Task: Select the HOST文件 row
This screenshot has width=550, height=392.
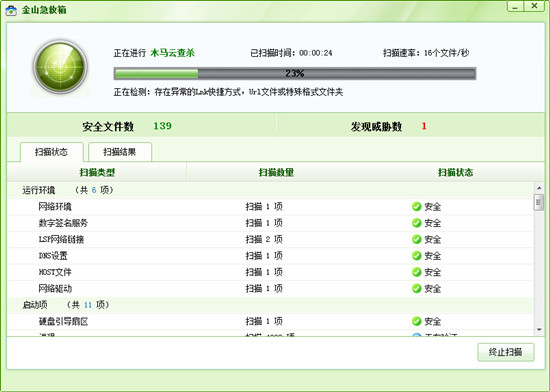Action: point(270,272)
